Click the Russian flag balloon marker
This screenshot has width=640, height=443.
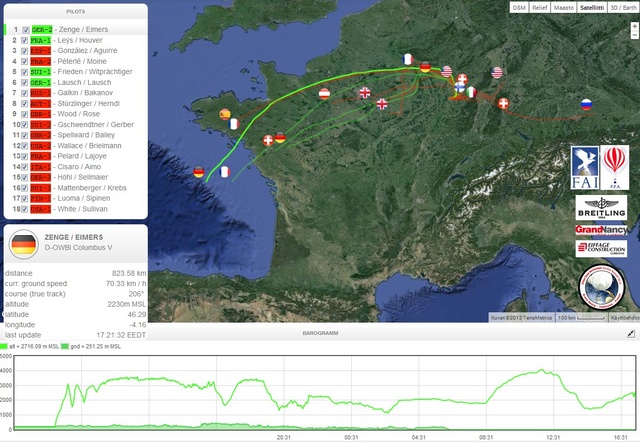click(586, 103)
